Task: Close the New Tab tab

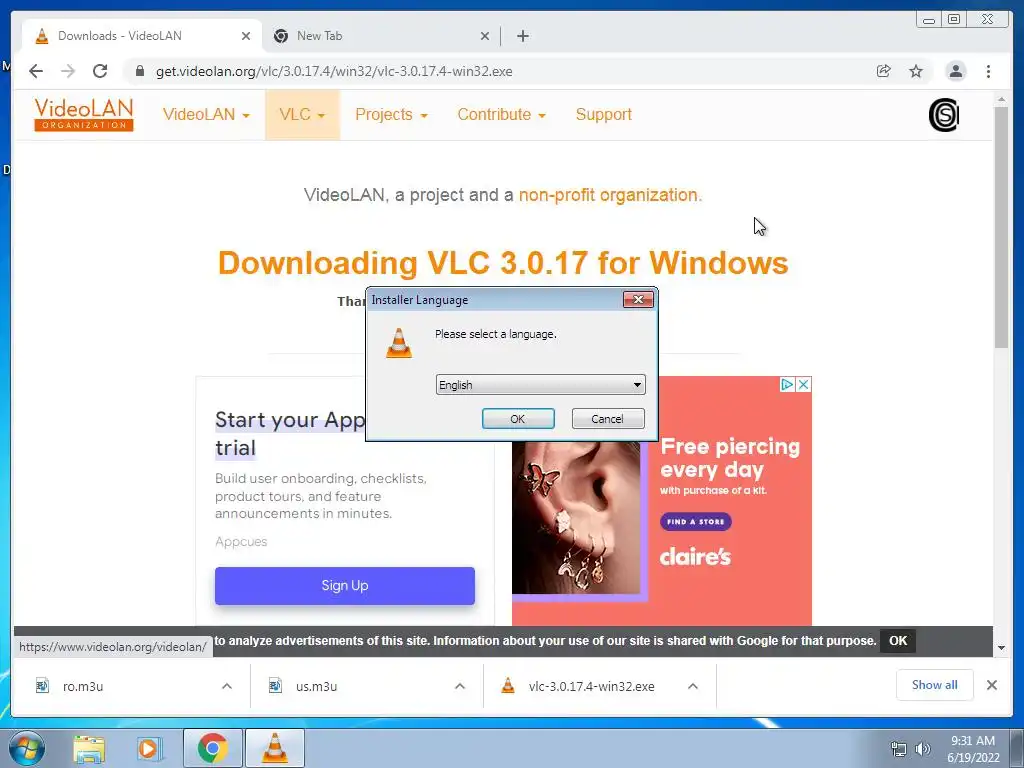Action: click(485, 36)
